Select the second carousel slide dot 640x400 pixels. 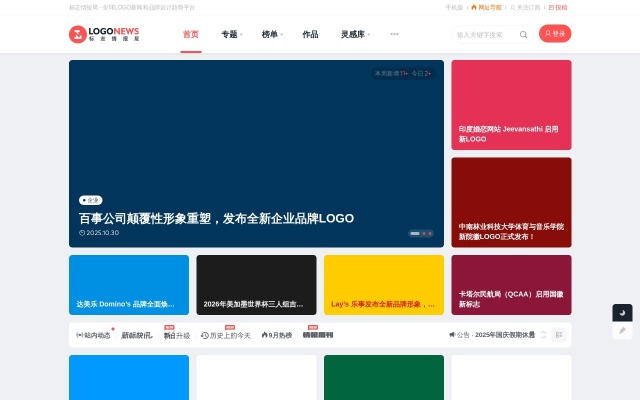(423, 233)
